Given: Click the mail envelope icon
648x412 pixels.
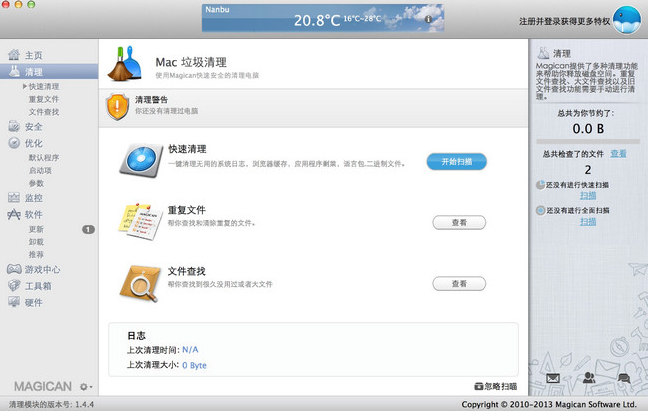Looking at the screenshot, I should (553, 378).
